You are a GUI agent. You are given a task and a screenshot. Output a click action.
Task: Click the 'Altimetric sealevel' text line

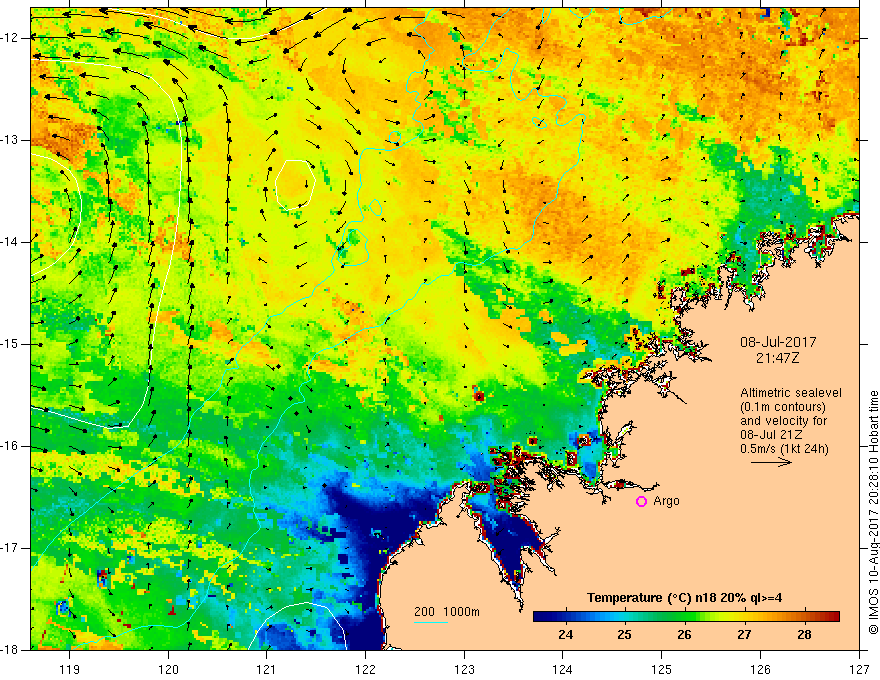pyautogui.click(x=791, y=393)
